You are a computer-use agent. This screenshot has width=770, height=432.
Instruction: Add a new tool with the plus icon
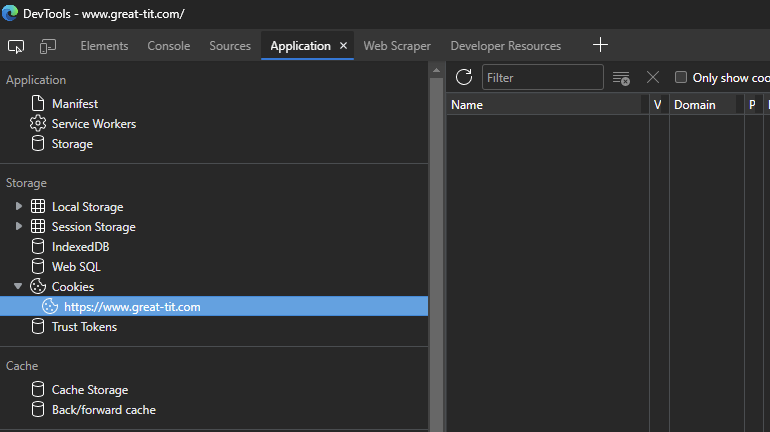pos(600,45)
